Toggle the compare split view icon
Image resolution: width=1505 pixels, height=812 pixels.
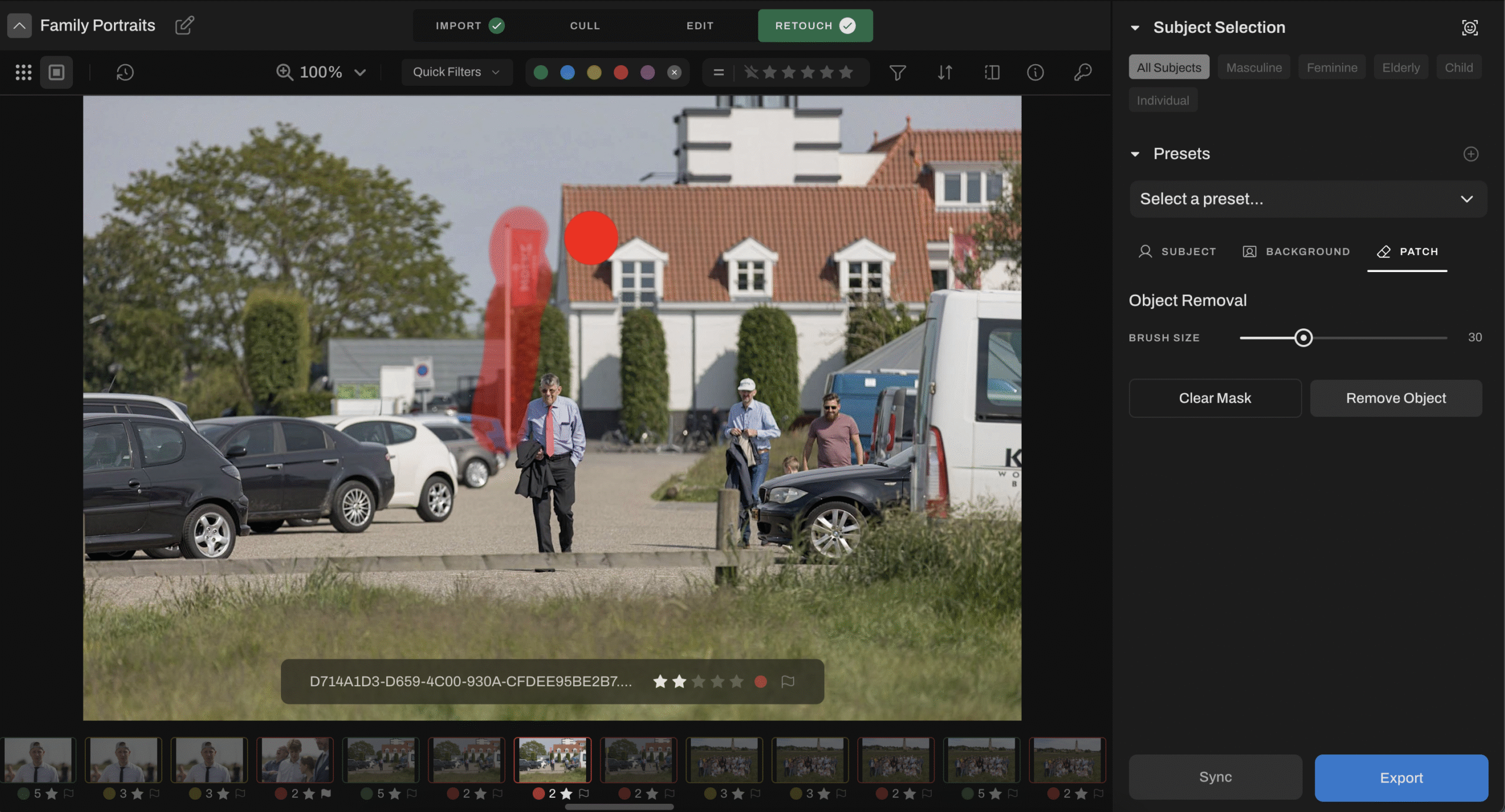click(992, 72)
